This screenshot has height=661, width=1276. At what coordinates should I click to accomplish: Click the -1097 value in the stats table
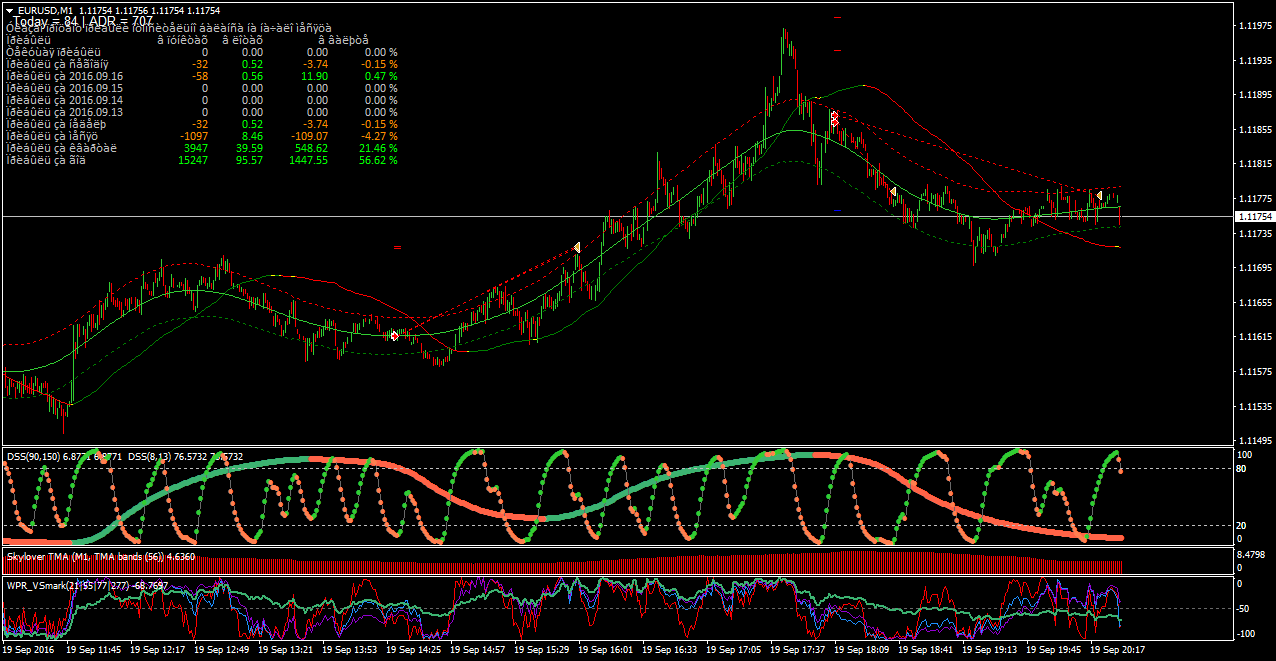[x=193, y=136]
